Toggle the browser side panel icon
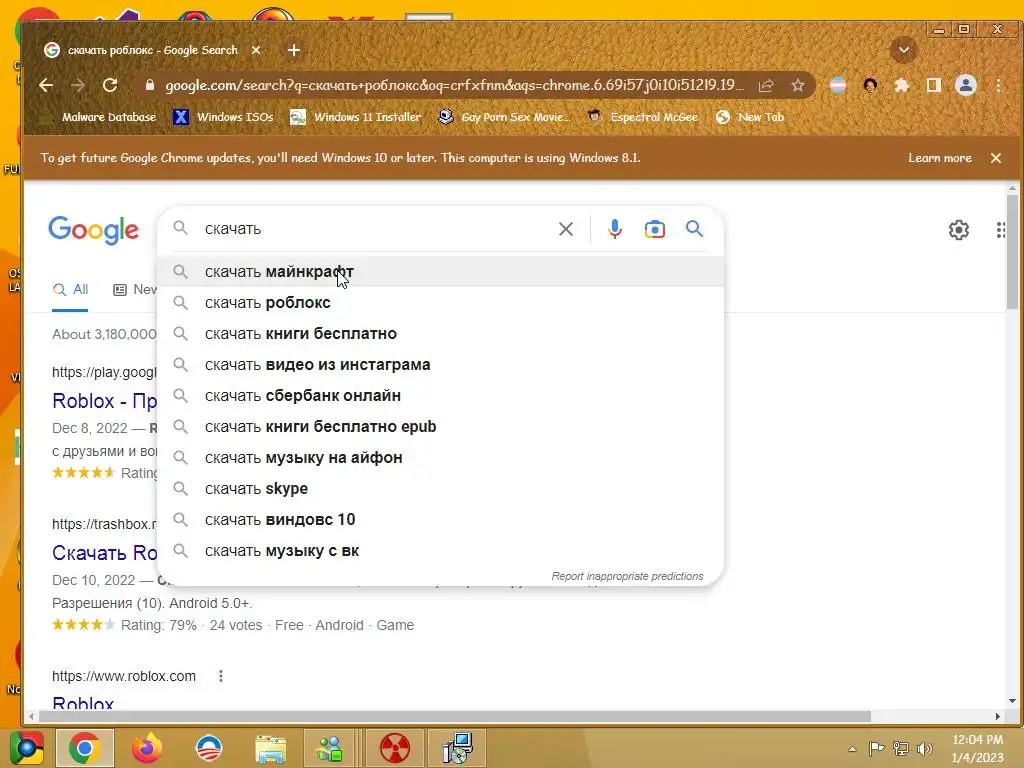Screen dimensions: 1024x768 [x=934, y=86]
